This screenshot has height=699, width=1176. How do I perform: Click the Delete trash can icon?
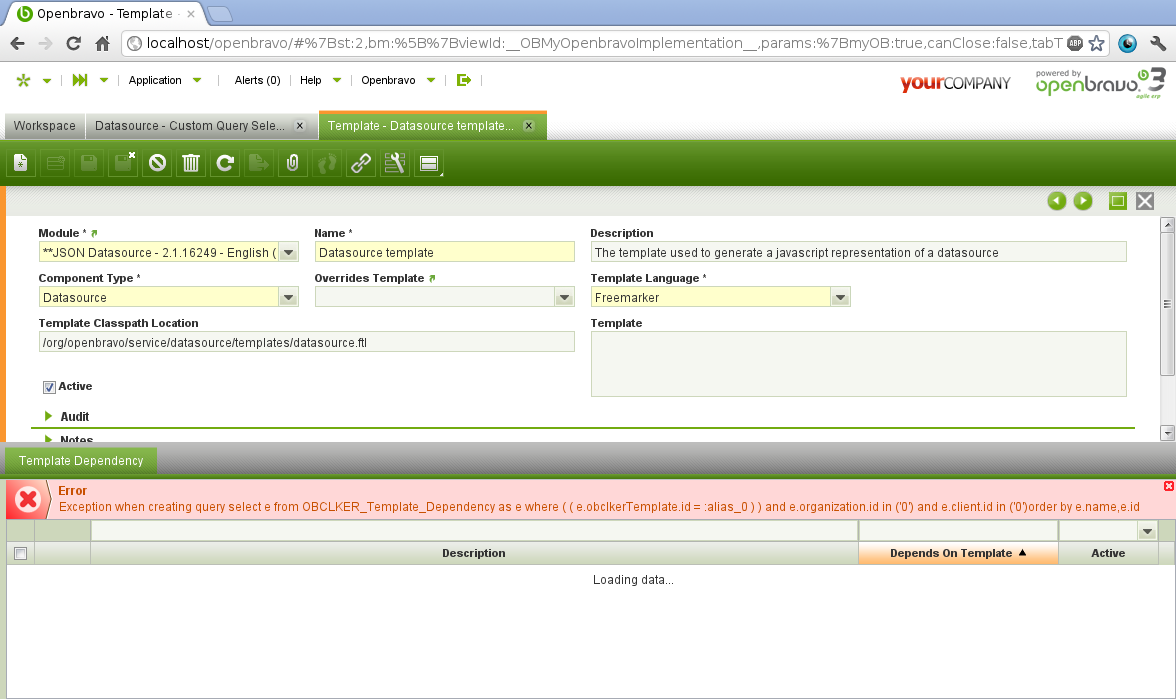pyautogui.click(x=190, y=163)
